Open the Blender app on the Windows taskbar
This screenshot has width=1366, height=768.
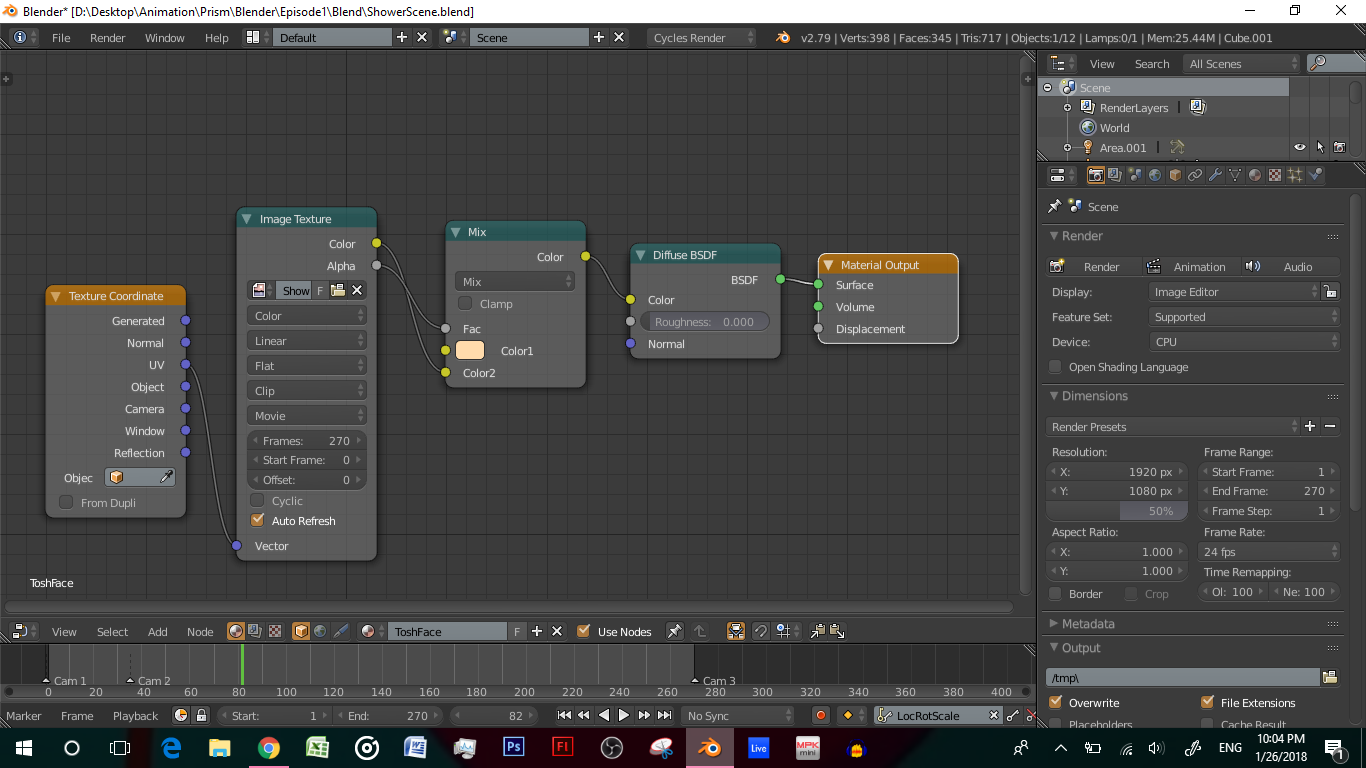tap(710, 747)
